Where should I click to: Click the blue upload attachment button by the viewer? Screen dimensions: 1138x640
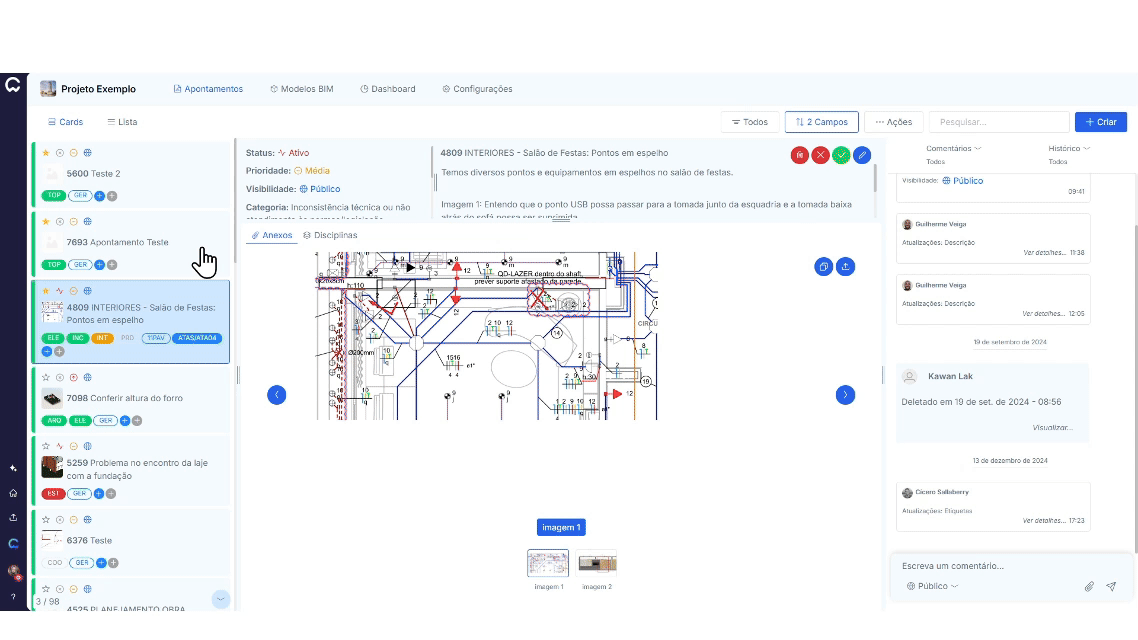tap(846, 267)
